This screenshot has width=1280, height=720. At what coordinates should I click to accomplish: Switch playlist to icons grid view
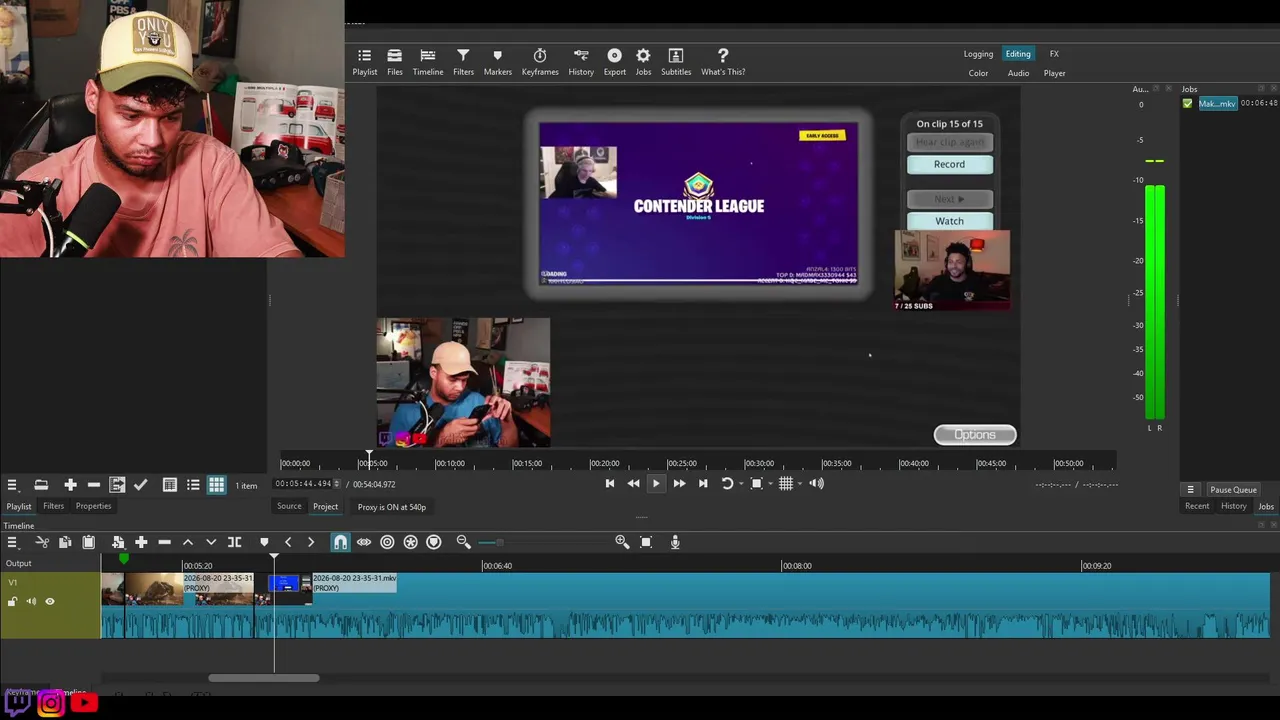click(216, 485)
